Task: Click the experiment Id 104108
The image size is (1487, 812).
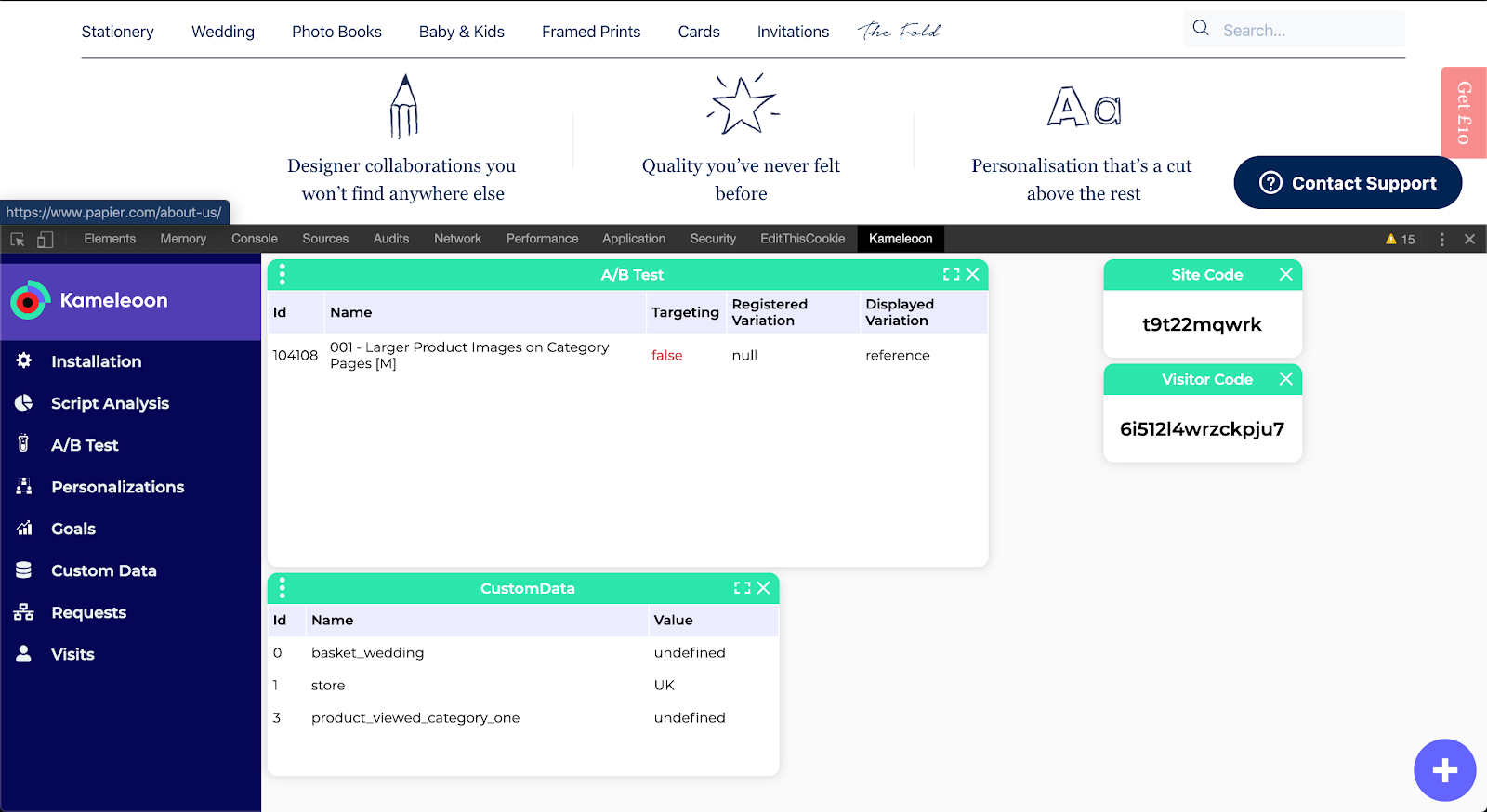Action: [295, 355]
